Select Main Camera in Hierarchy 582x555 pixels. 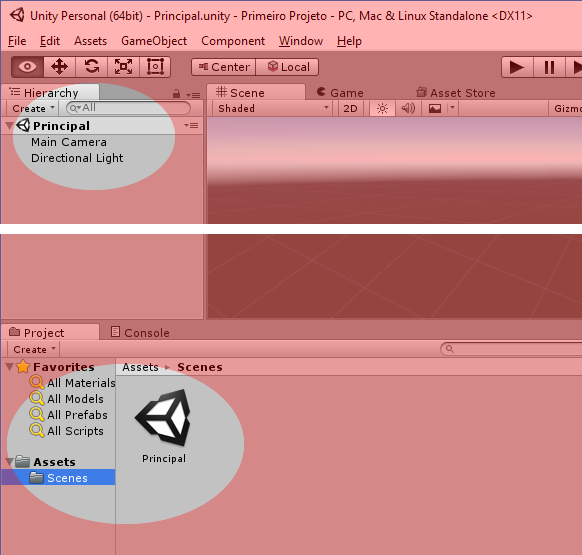point(69,142)
